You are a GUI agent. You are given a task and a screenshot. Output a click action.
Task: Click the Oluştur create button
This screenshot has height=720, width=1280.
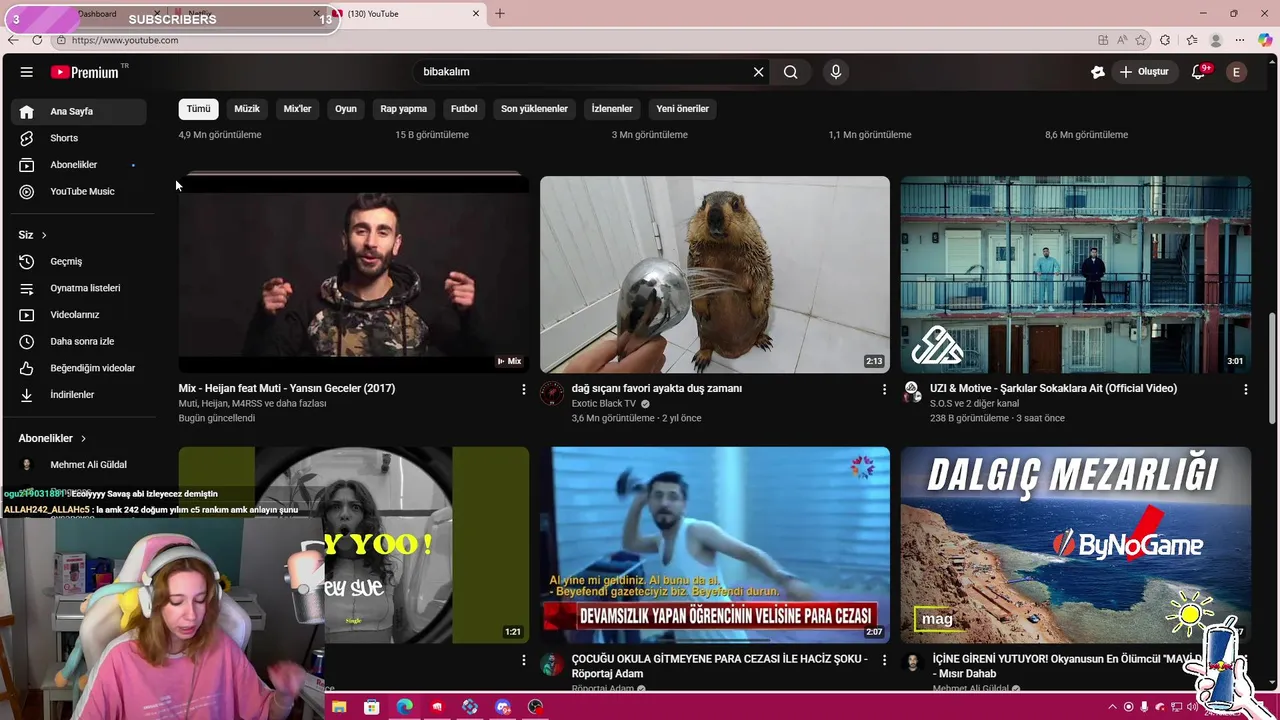(x=1144, y=72)
